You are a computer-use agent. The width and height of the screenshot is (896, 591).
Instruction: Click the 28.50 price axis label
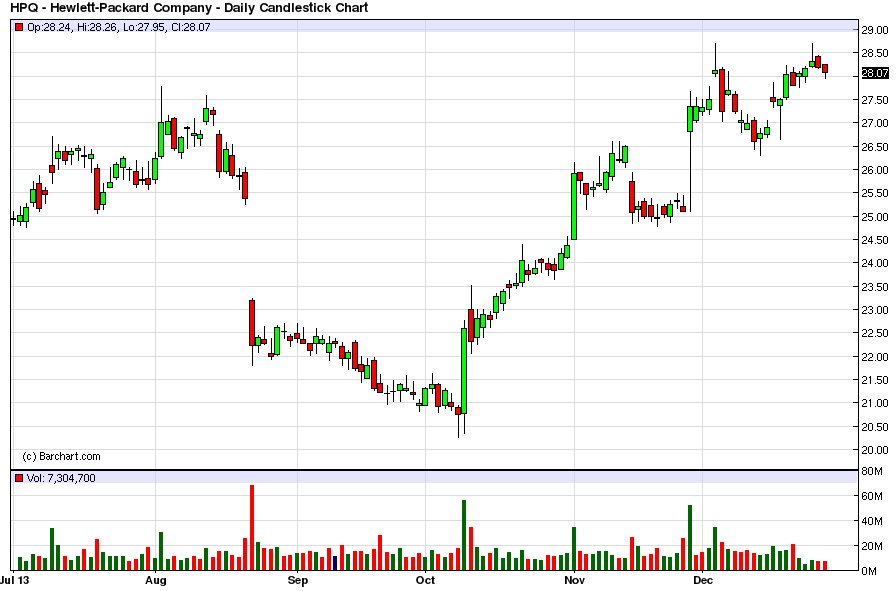(875, 53)
